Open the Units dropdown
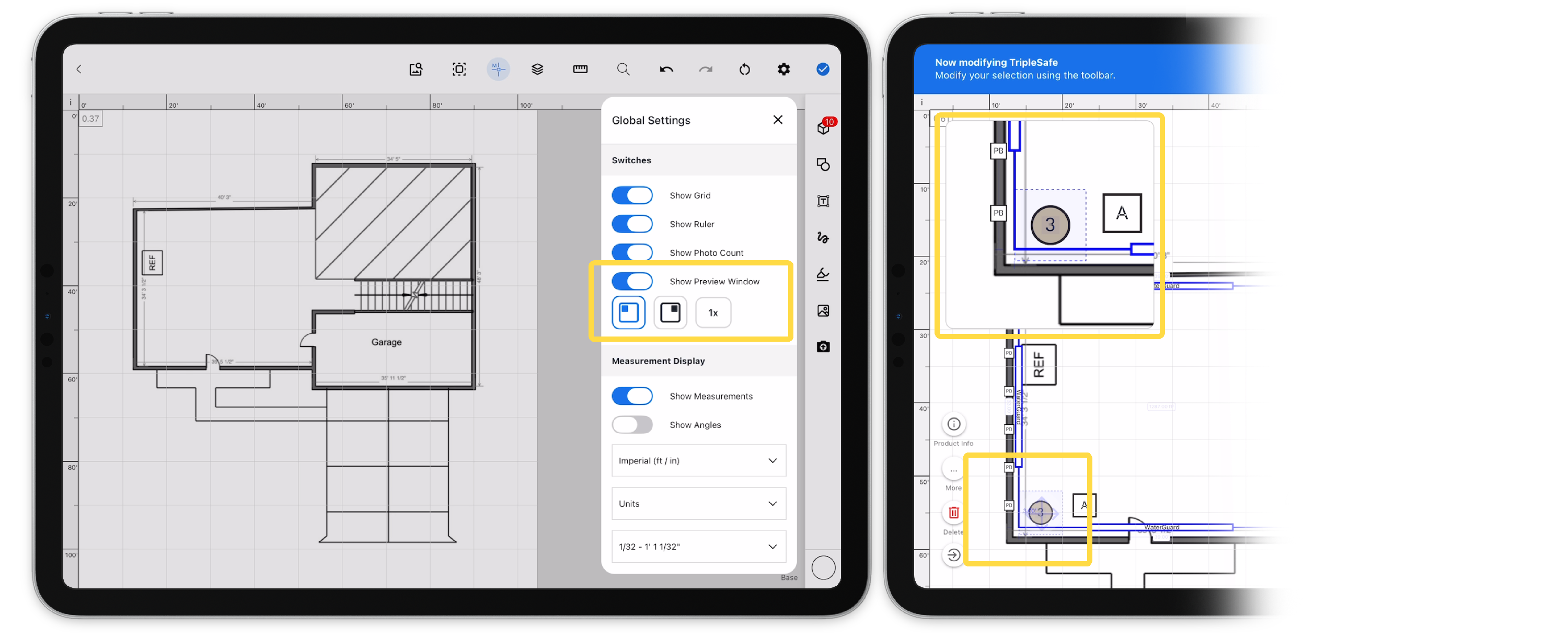1568x638 pixels. (698, 504)
